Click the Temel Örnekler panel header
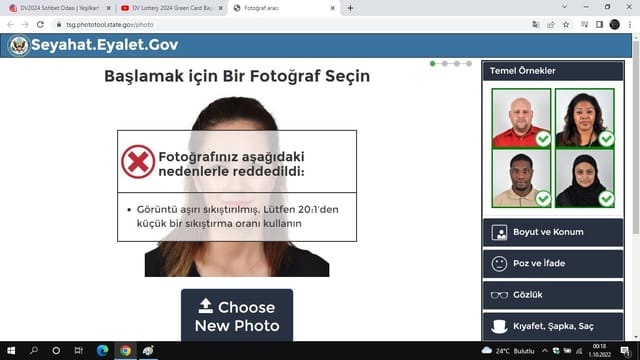This screenshot has height=360, width=640. coord(553,71)
